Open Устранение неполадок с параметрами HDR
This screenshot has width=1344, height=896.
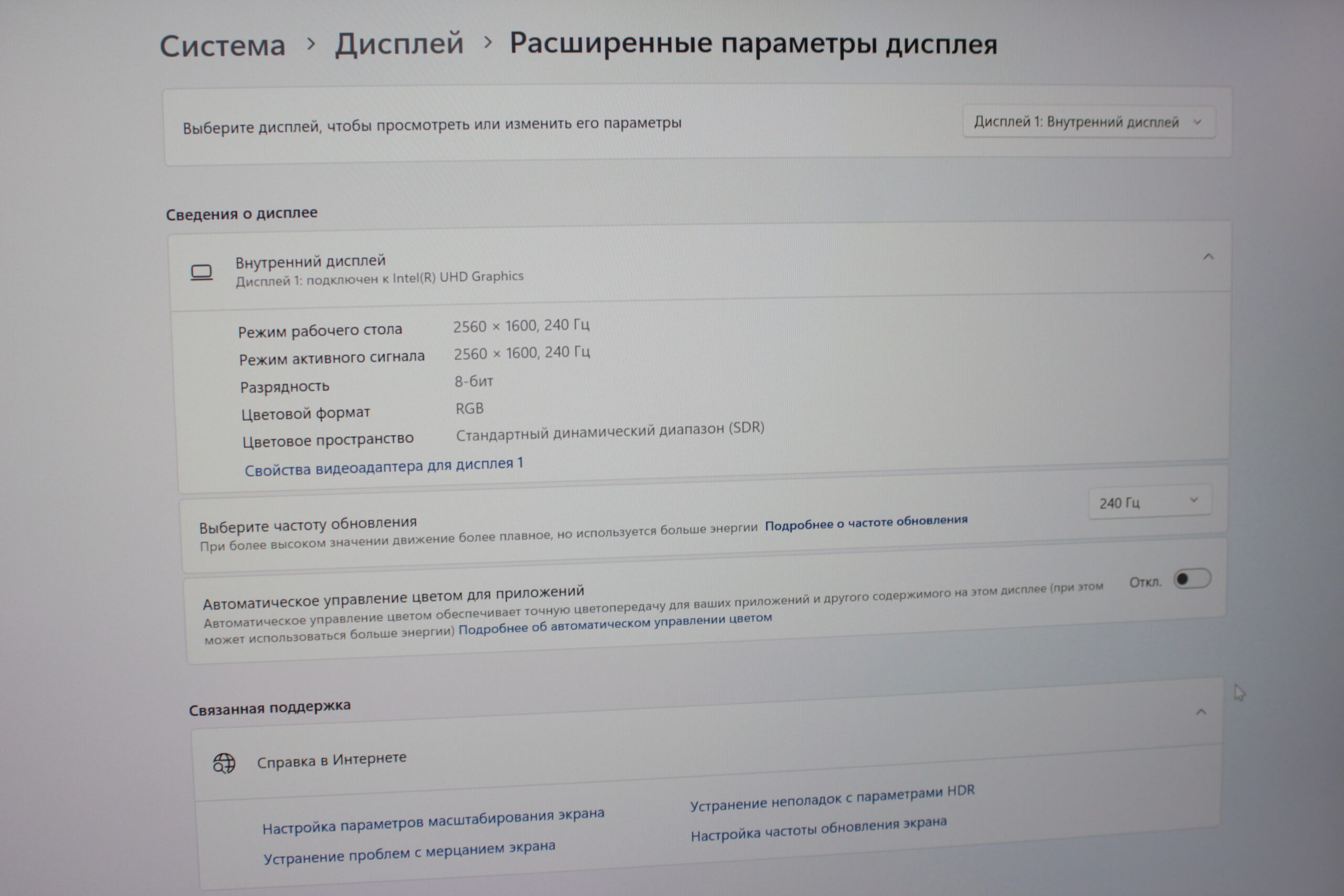pyautogui.click(x=832, y=798)
